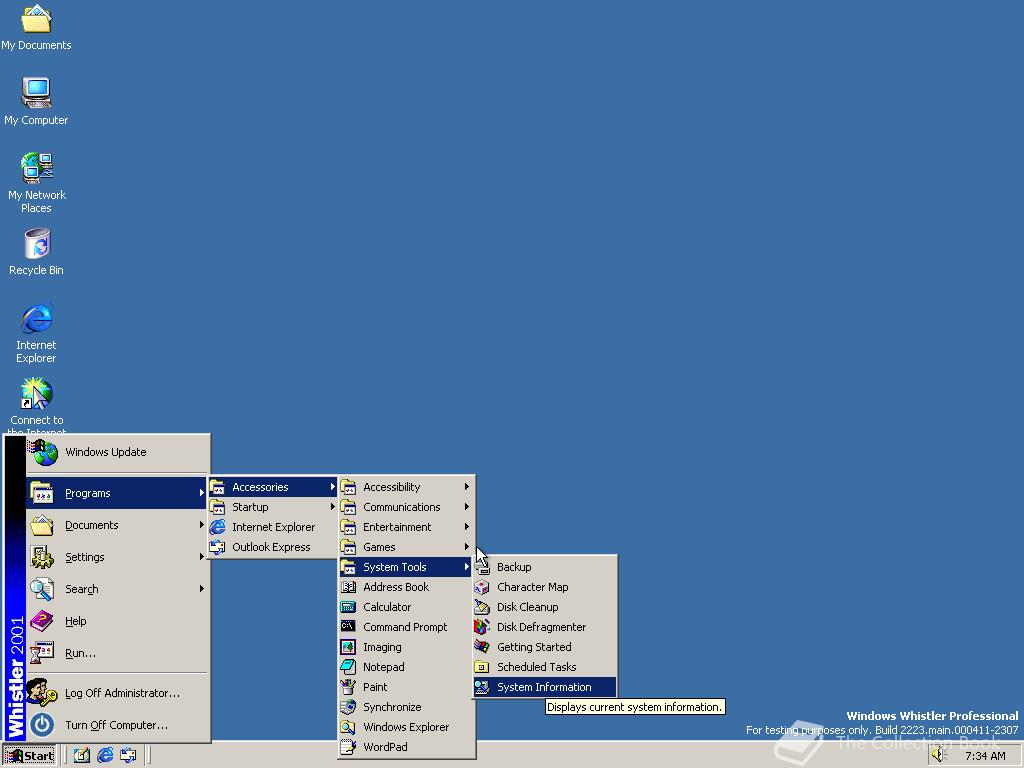Click the Settings gear icon in Start menu

point(42,557)
